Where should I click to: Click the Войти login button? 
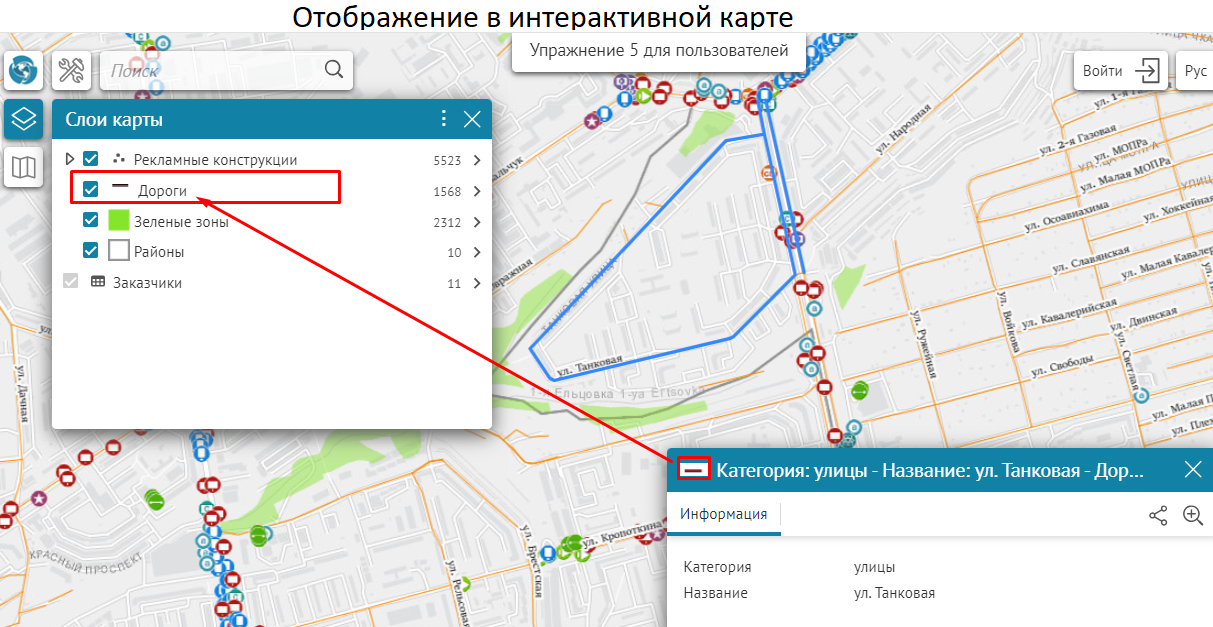tap(1121, 71)
